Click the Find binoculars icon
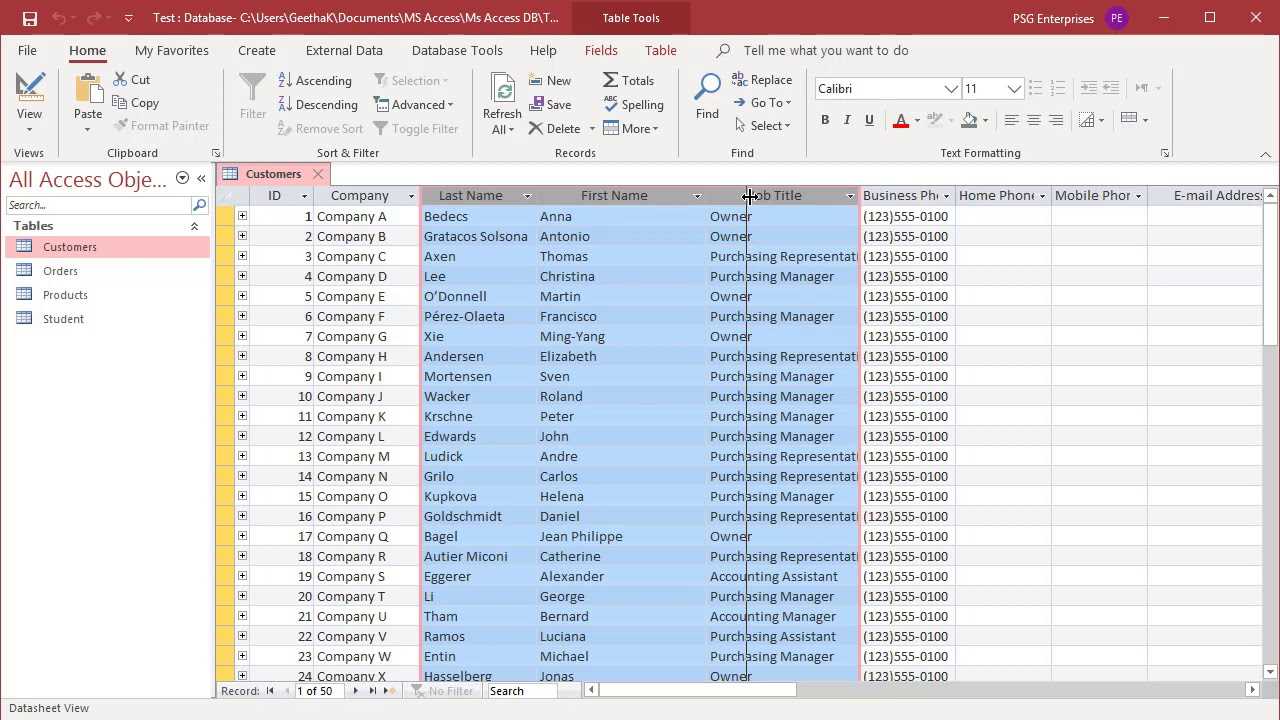The height and width of the screenshot is (720, 1280). tap(707, 88)
